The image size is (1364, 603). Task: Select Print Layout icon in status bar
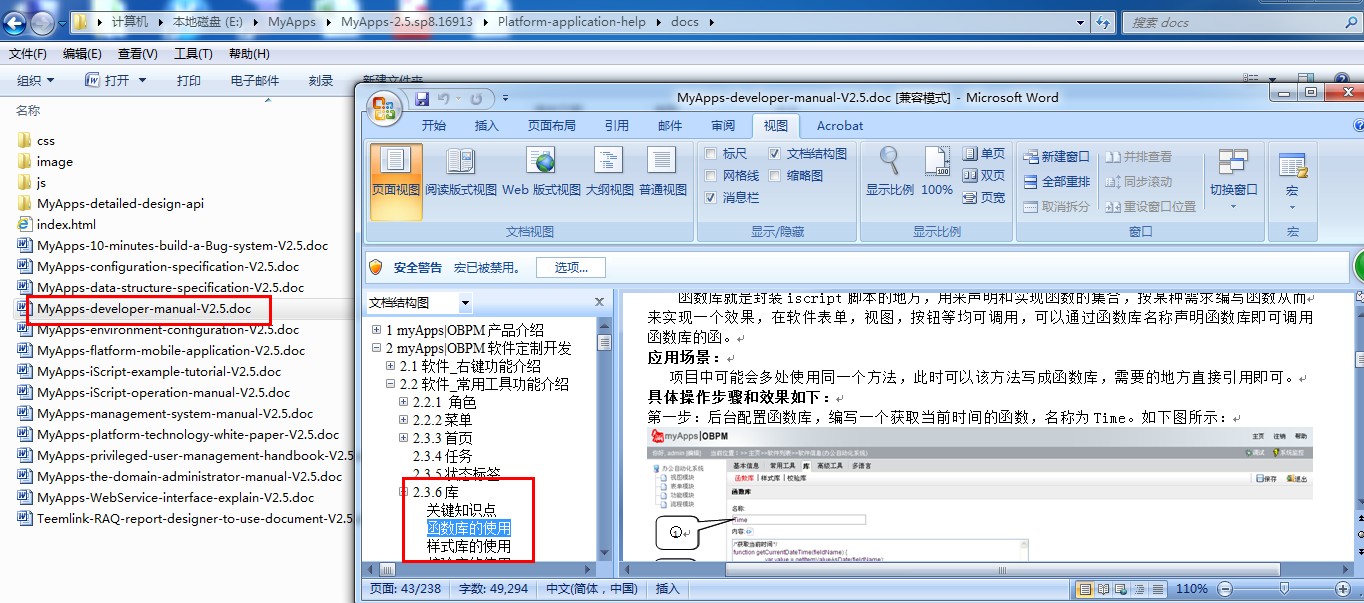pyautogui.click(x=1085, y=589)
